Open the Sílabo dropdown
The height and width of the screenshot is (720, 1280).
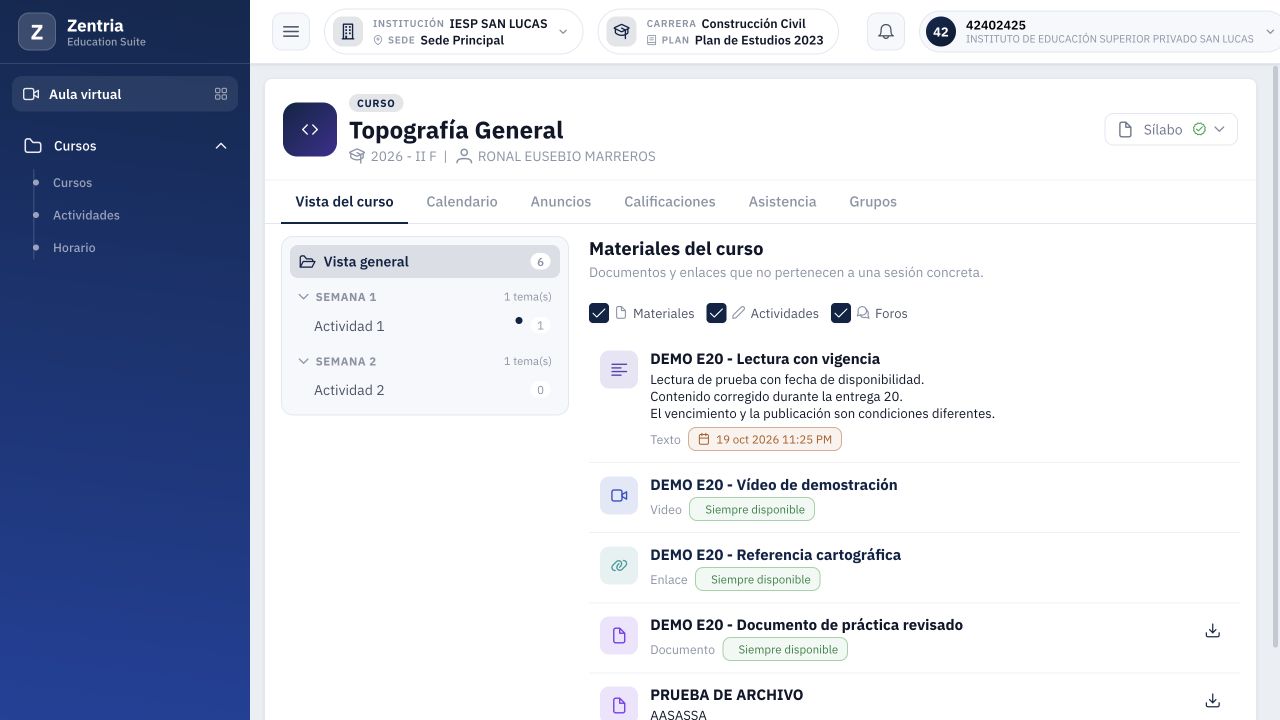[1171, 129]
